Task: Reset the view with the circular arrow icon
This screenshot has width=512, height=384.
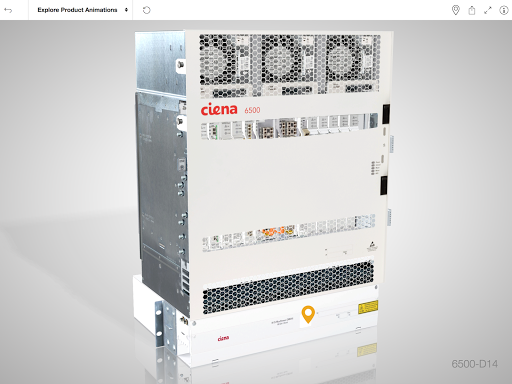Action: click(147, 10)
